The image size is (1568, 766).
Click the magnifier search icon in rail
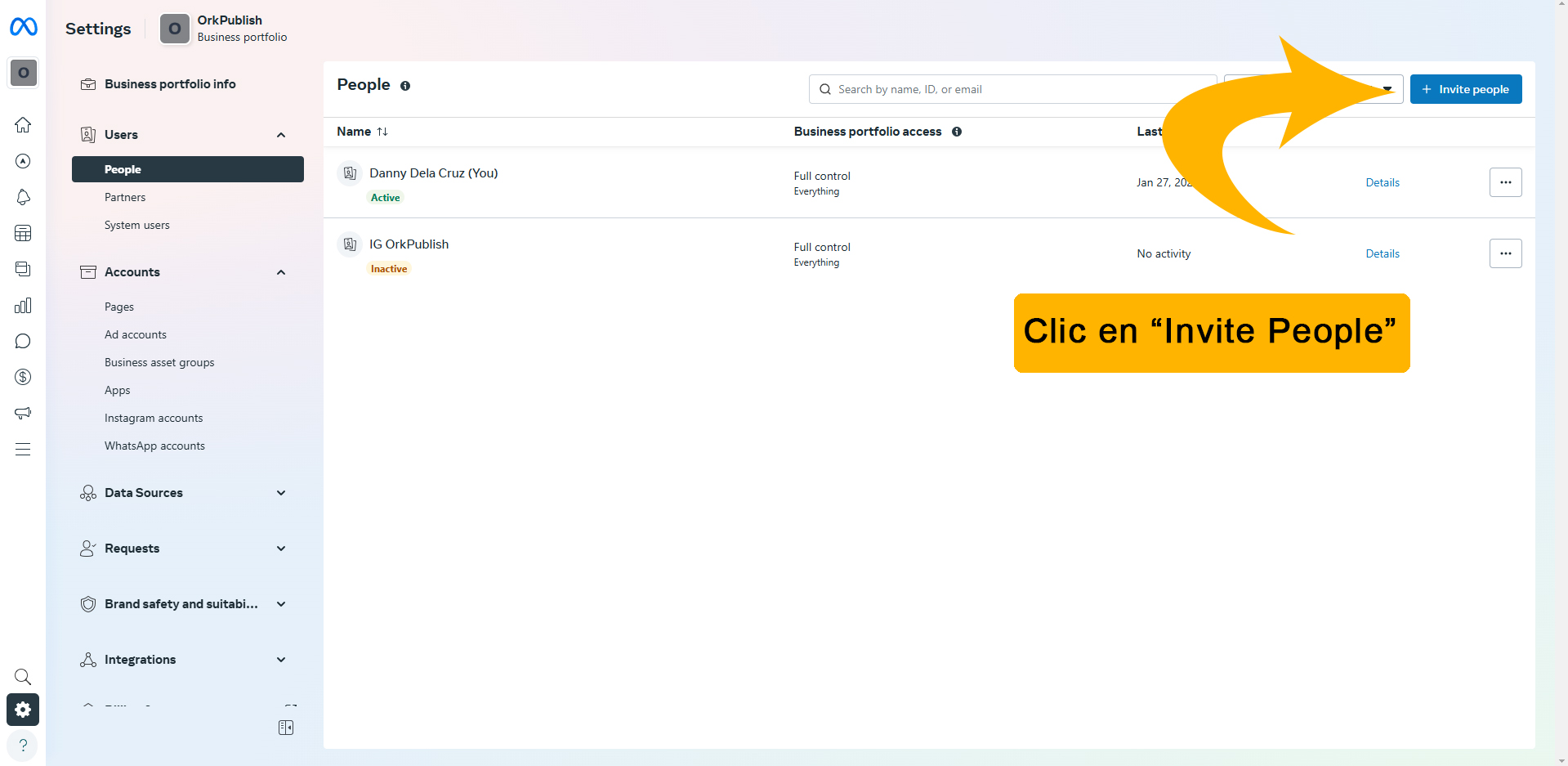(x=23, y=677)
